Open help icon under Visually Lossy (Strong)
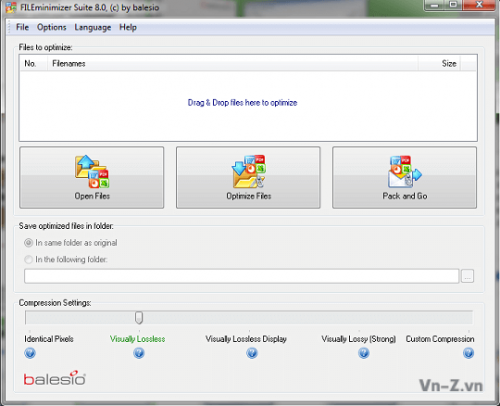The width and height of the screenshot is (500, 406). [364, 353]
